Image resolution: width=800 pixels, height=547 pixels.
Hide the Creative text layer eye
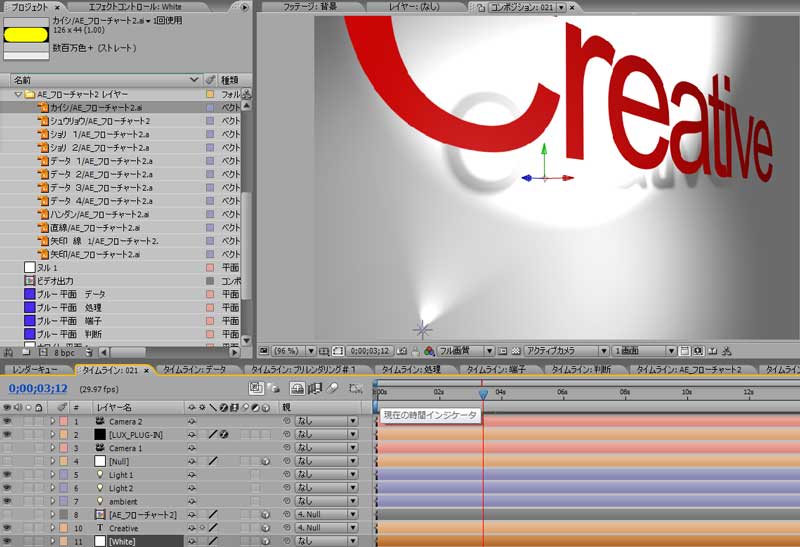click(7, 528)
